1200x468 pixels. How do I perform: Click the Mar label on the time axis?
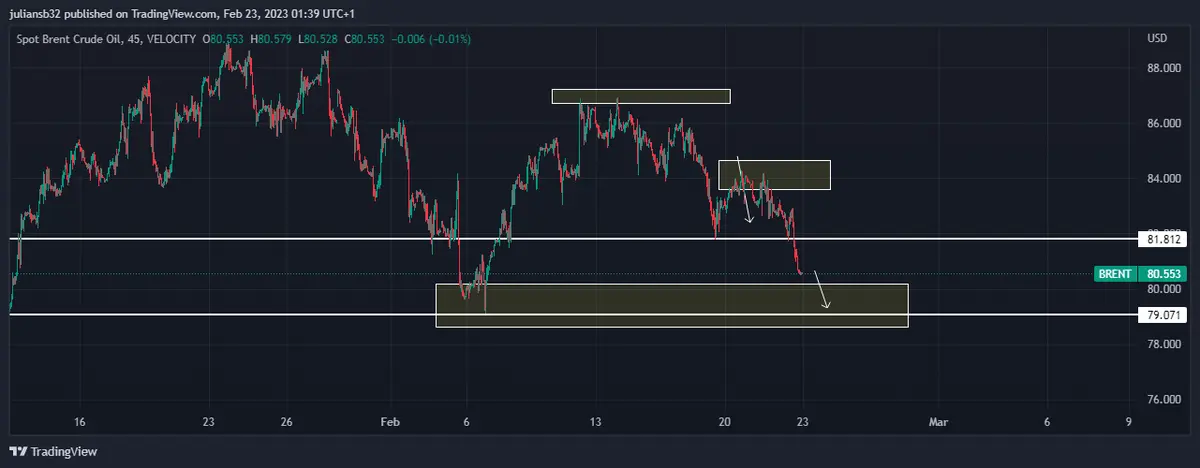pyautogui.click(x=937, y=421)
